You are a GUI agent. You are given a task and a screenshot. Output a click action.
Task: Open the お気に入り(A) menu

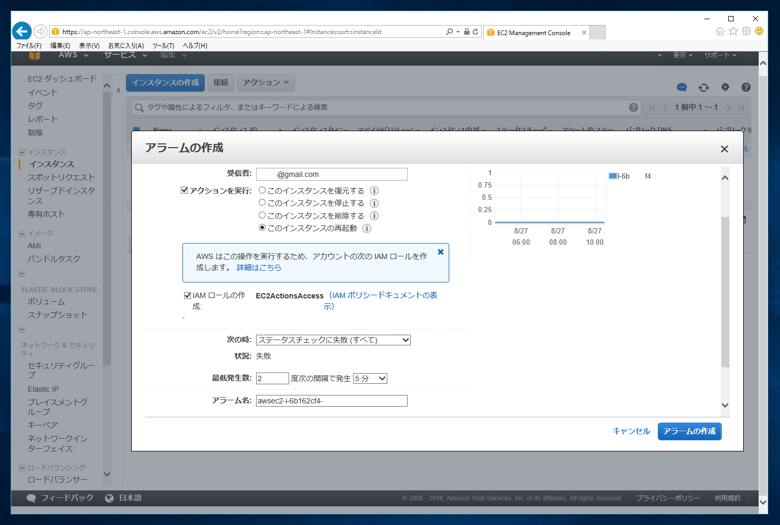click(126, 46)
